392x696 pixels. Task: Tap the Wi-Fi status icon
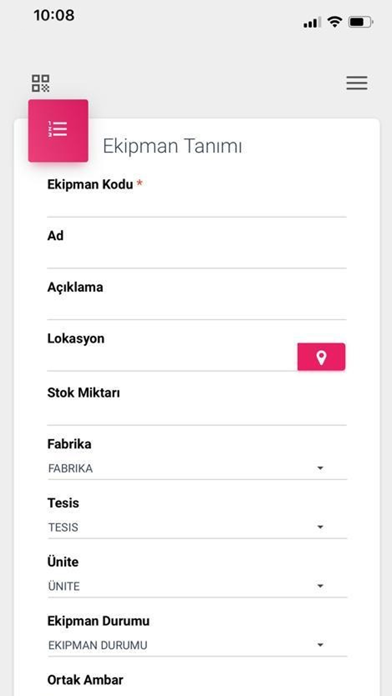pos(335,22)
